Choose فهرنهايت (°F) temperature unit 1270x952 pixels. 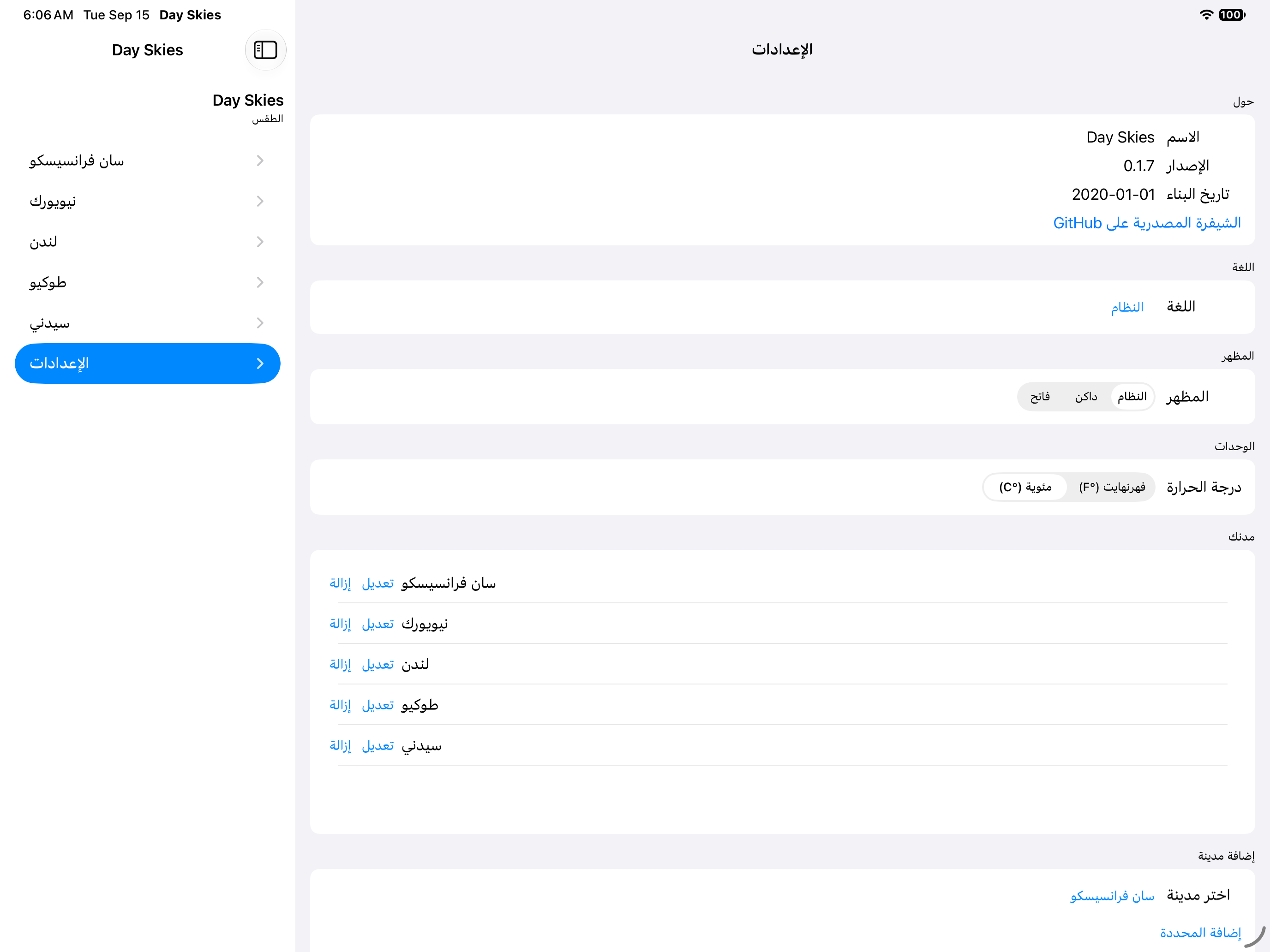click(x=1112, y=487)
